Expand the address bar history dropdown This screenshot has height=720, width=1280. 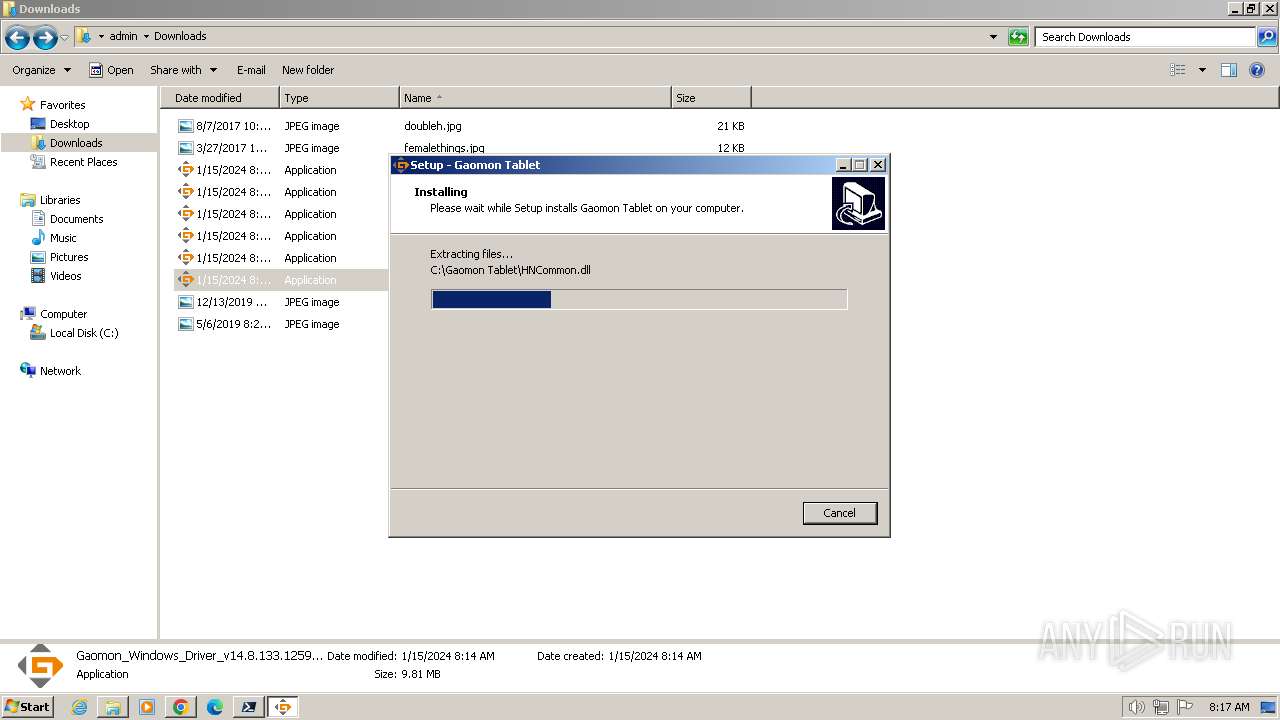point(993,37)
